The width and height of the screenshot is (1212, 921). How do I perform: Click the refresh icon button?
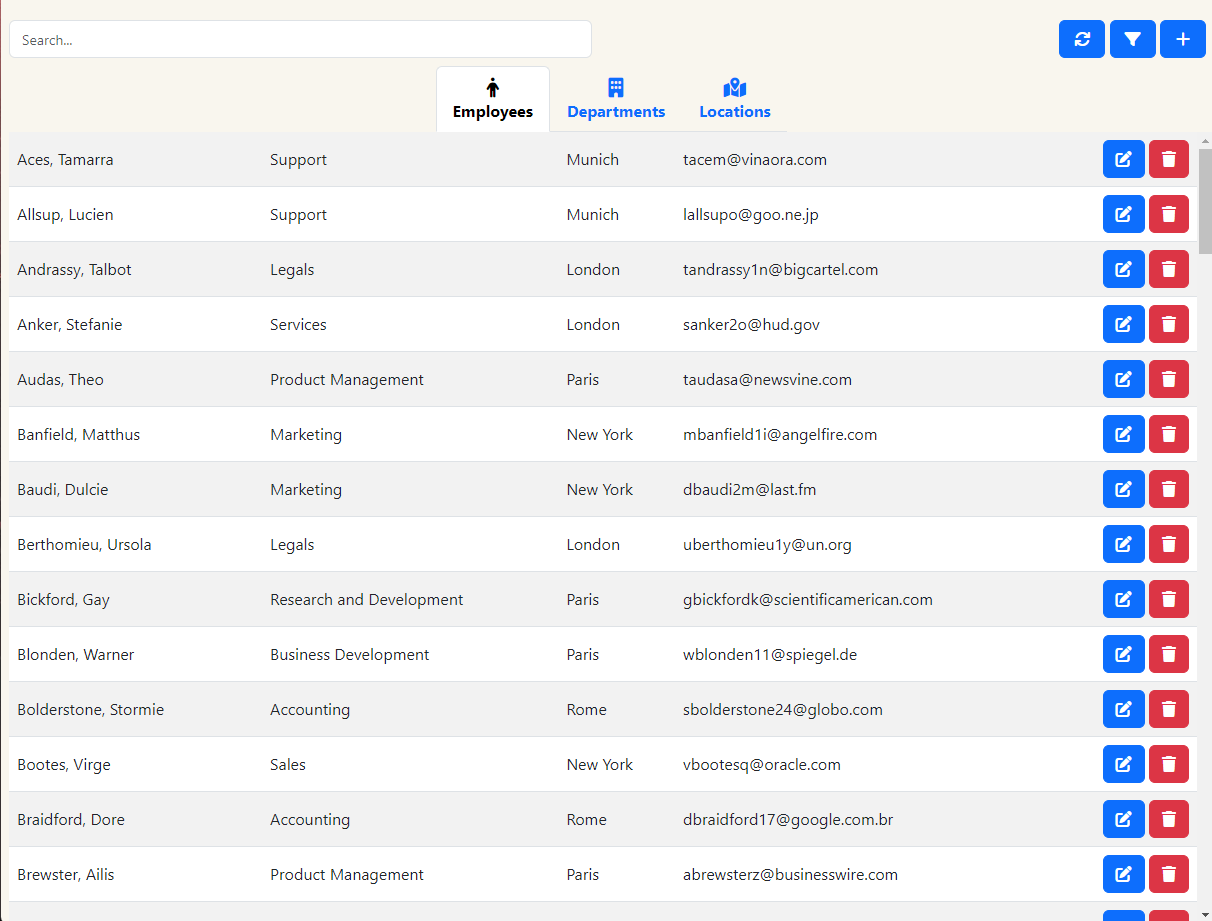click(1082, 39)
